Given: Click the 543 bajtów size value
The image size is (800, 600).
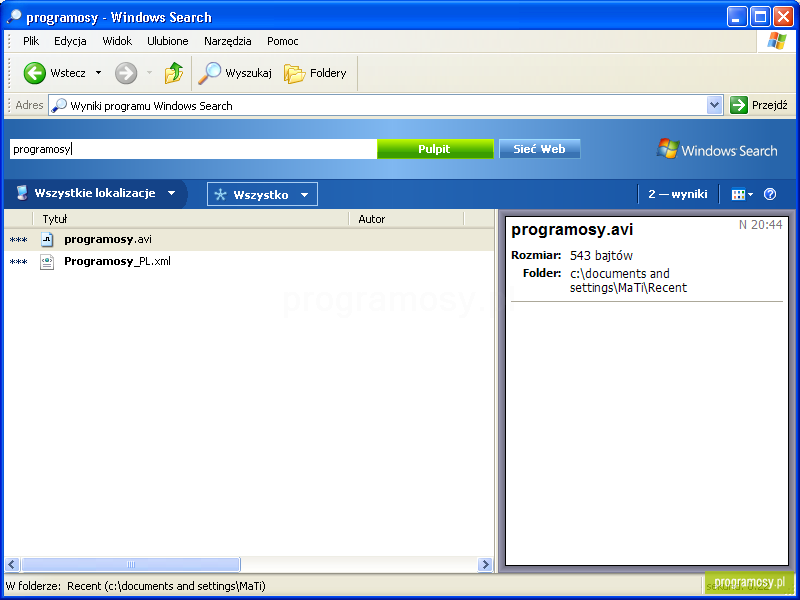Looking at the screenshot, I should pyautogui.click(x=601, y=256).
